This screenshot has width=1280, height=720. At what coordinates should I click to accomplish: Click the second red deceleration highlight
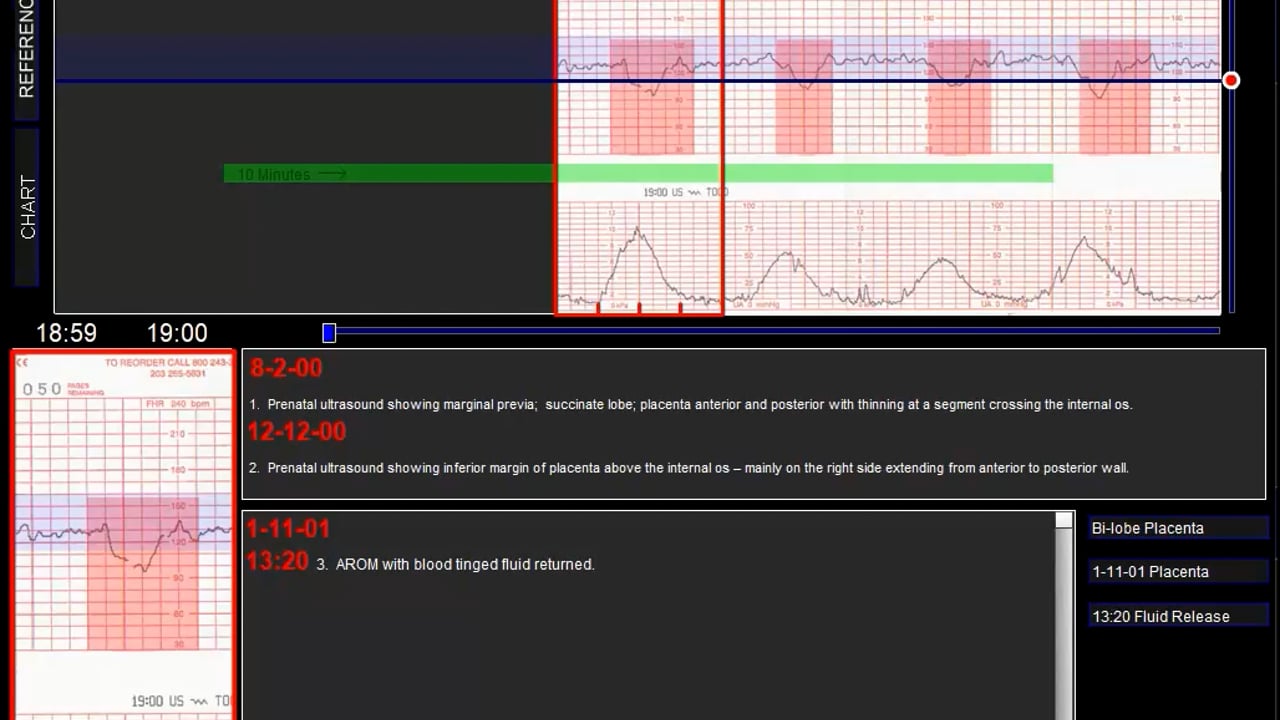804,96
